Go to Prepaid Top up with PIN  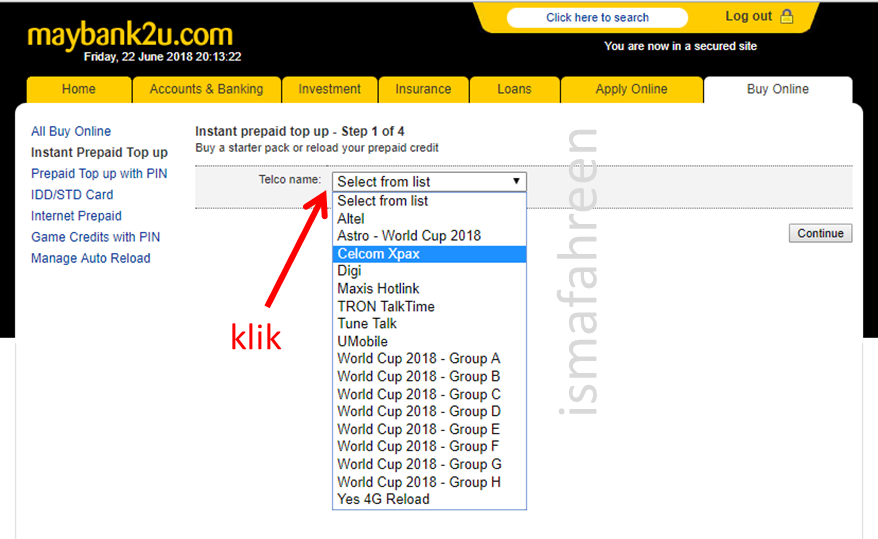click(99, 174)
